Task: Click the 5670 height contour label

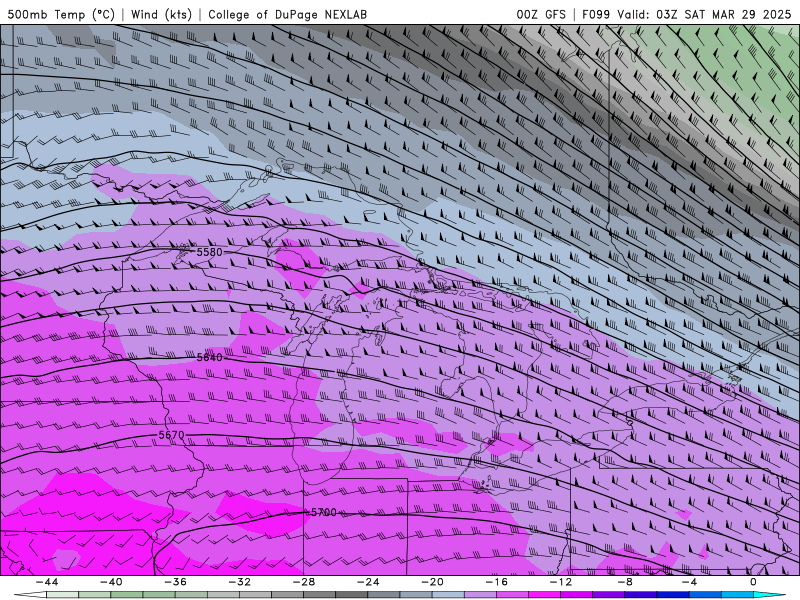Action: [171, 435]
